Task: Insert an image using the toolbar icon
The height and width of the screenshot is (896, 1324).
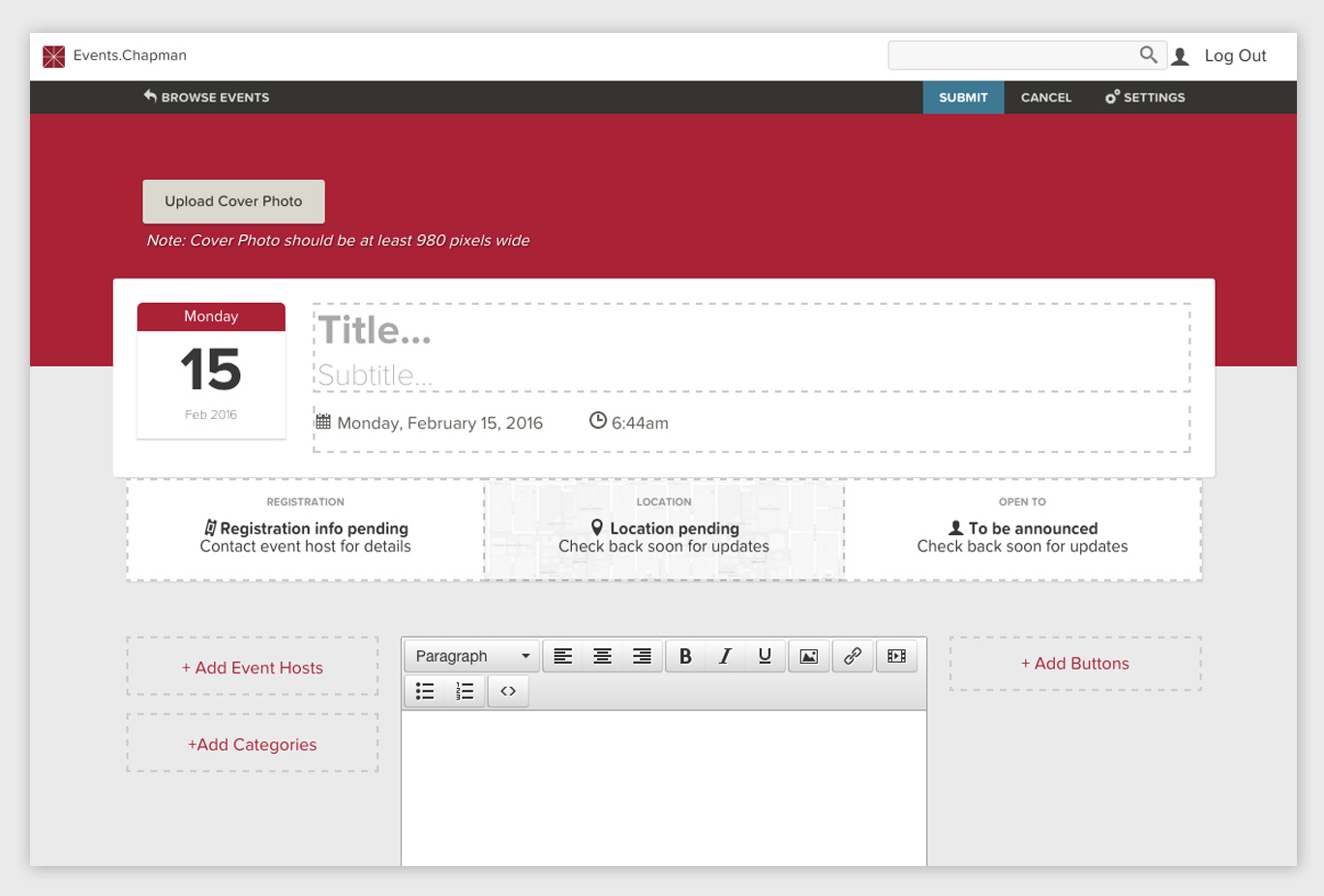Action: point(809,656)
